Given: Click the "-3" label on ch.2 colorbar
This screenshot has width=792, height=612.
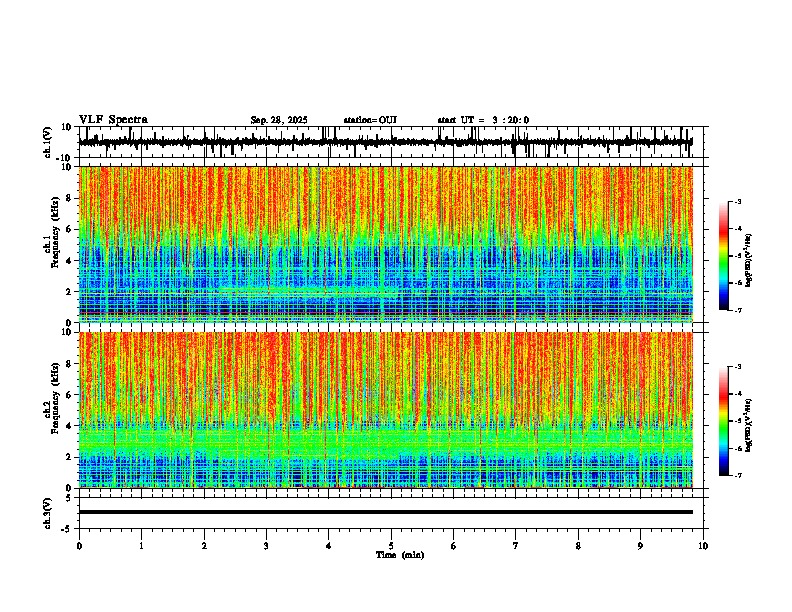Looking at the screenshot, I should coord(738,367).
